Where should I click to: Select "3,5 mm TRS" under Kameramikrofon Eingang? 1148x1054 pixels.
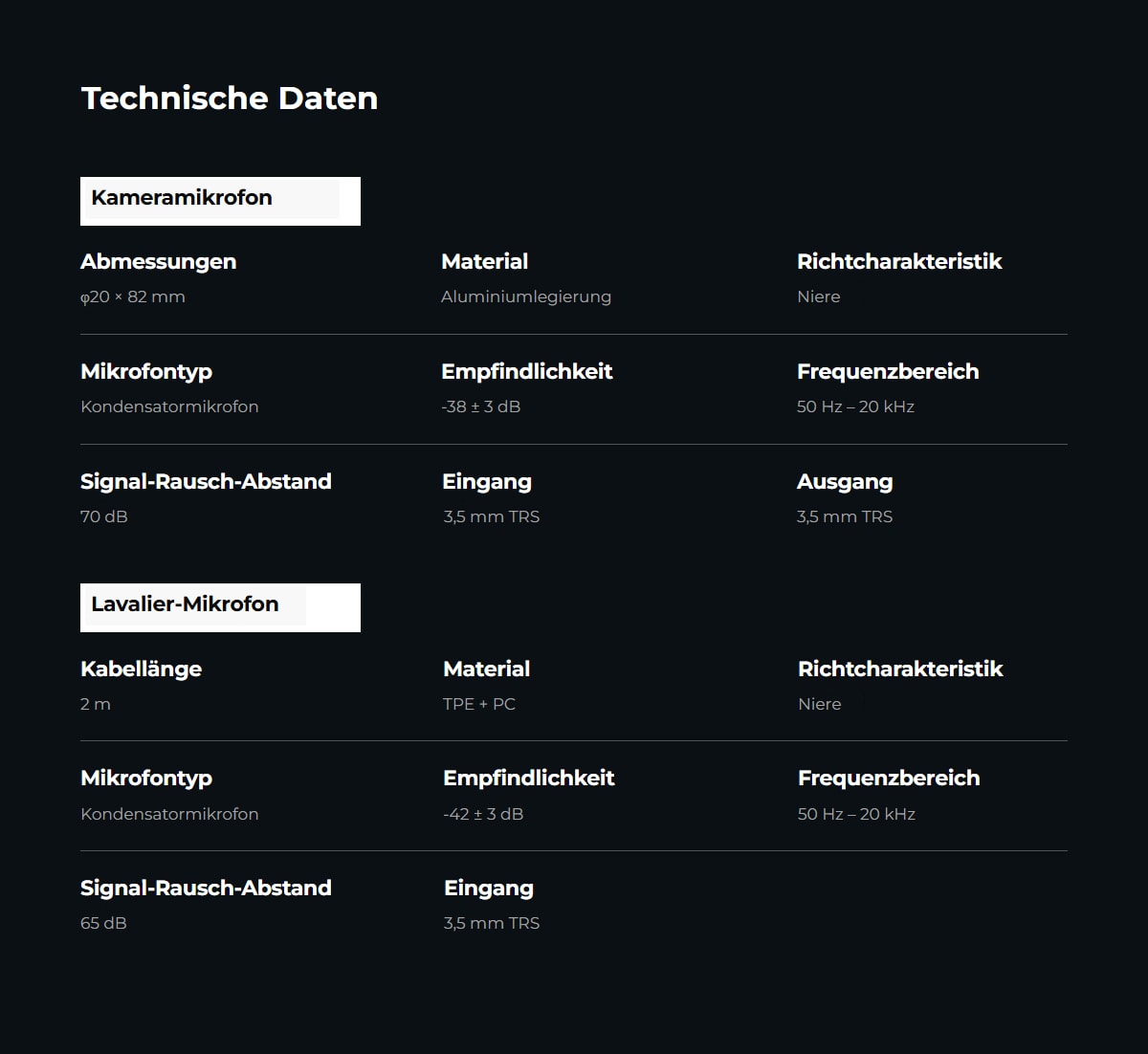pos(492,516)
